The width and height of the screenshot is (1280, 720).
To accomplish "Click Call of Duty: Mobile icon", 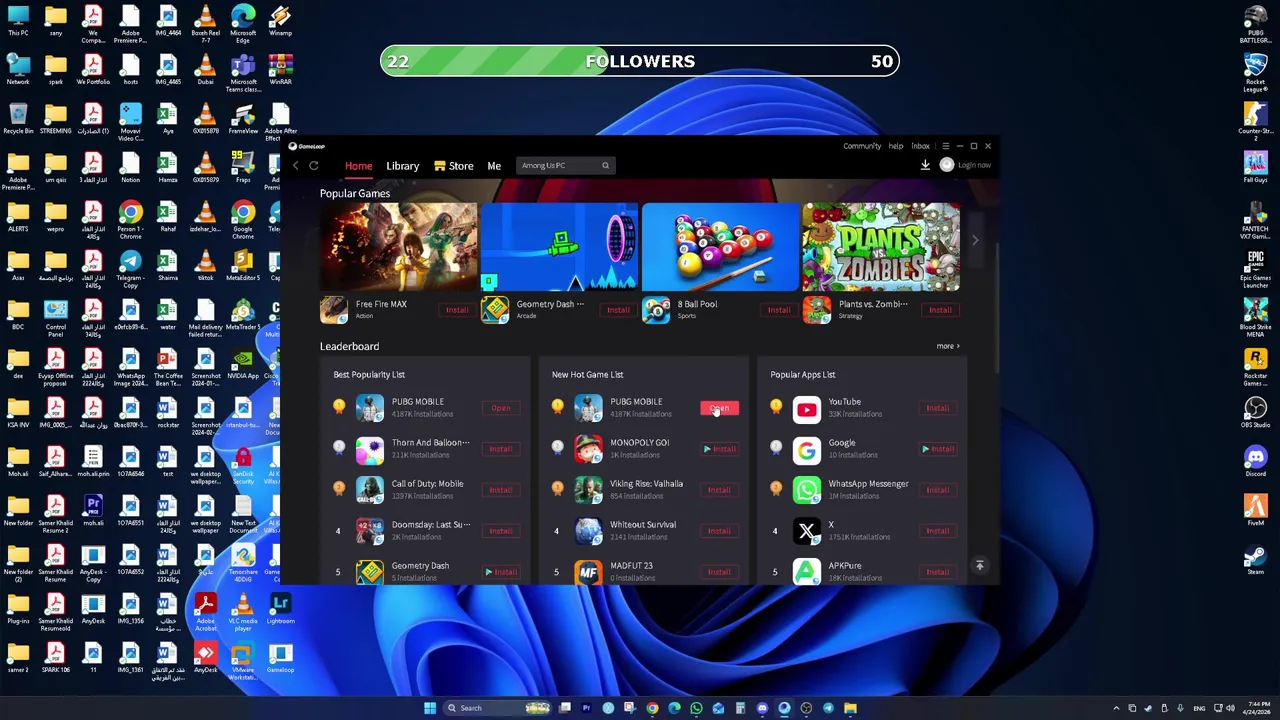I will coord(370,490).
